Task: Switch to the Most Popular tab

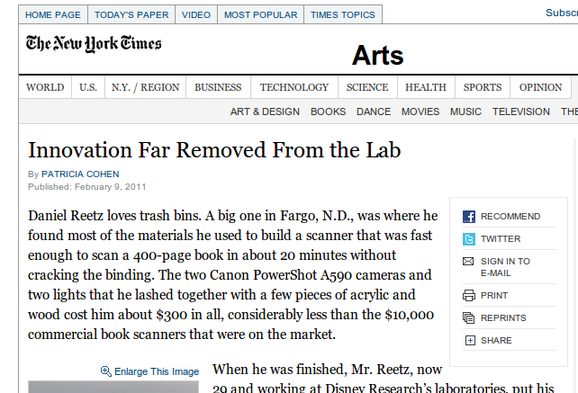Action: coord(261,15)
